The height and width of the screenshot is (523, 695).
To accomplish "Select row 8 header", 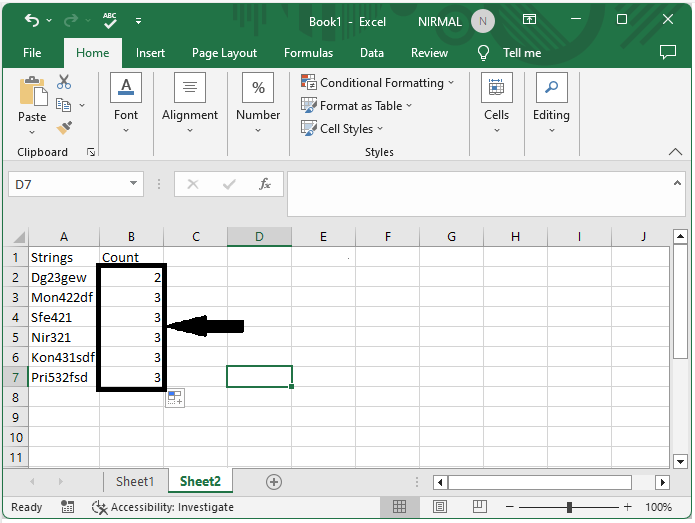I will pos(16,397).
